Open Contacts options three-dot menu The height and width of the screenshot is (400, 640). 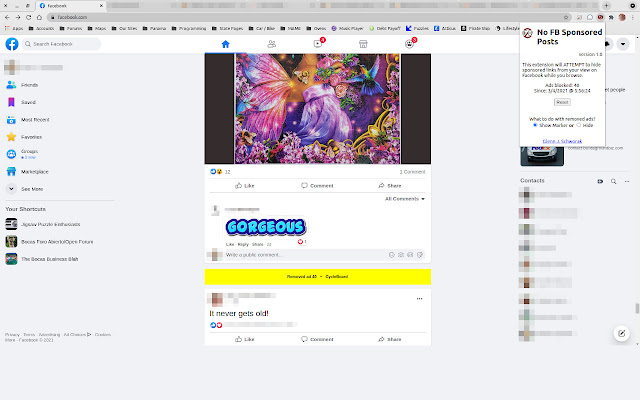(x=627, y=181)
